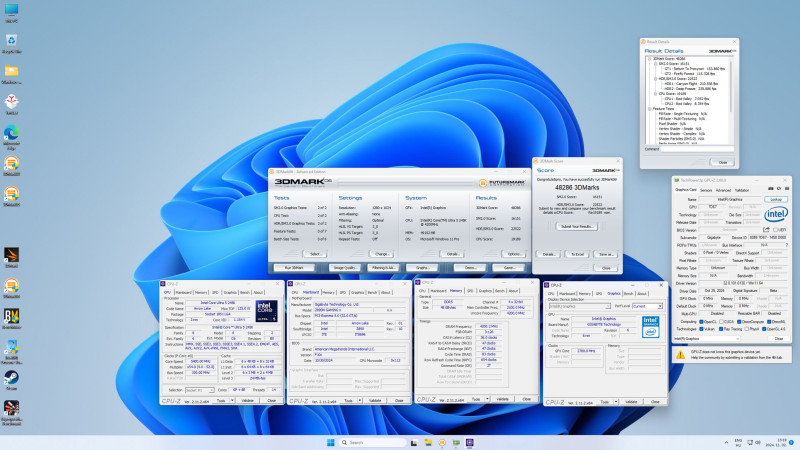Toggle the Vulkan checkbox in GPU-Z
Viewport: 800px width, 450px height.
[x=702, y=329]
